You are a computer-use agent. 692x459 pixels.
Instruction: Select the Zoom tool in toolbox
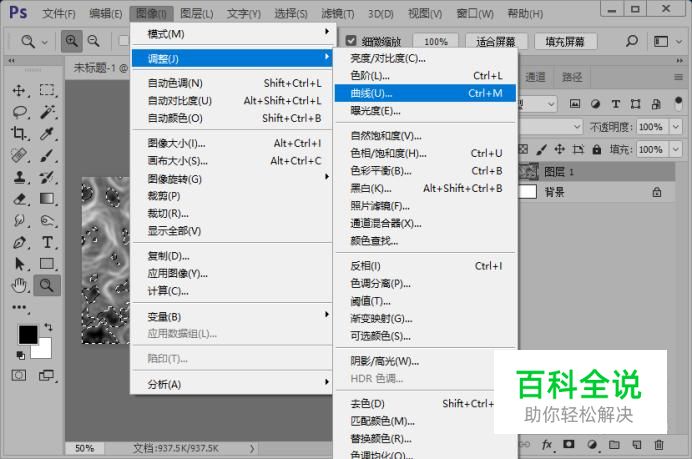47,286
